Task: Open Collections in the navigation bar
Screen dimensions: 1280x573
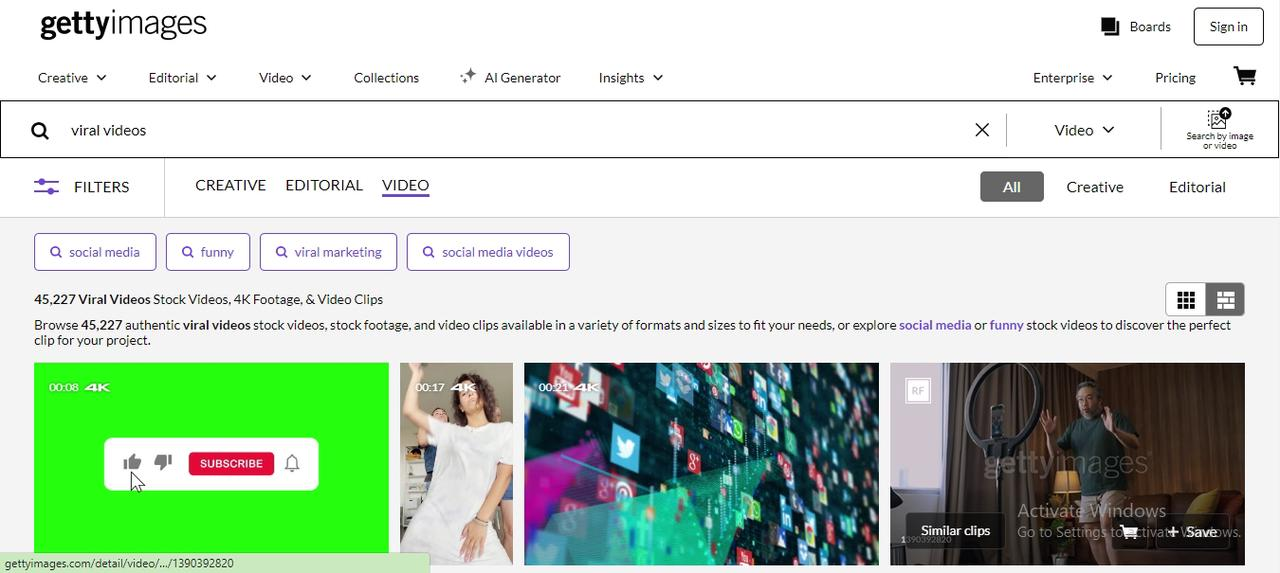Action: pyautogui.click(x=386, y=77)
